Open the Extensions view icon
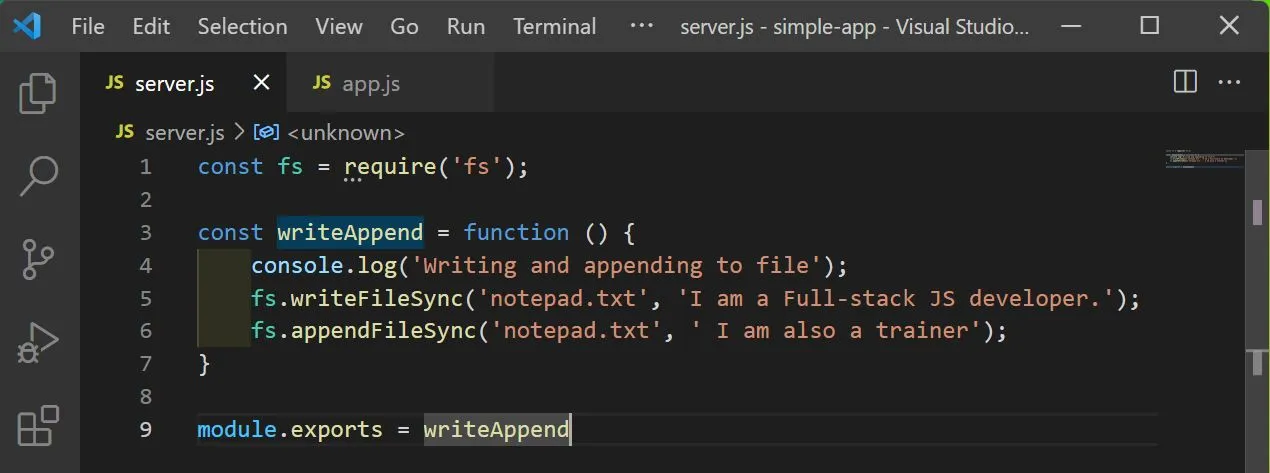 tap(39, 426)
